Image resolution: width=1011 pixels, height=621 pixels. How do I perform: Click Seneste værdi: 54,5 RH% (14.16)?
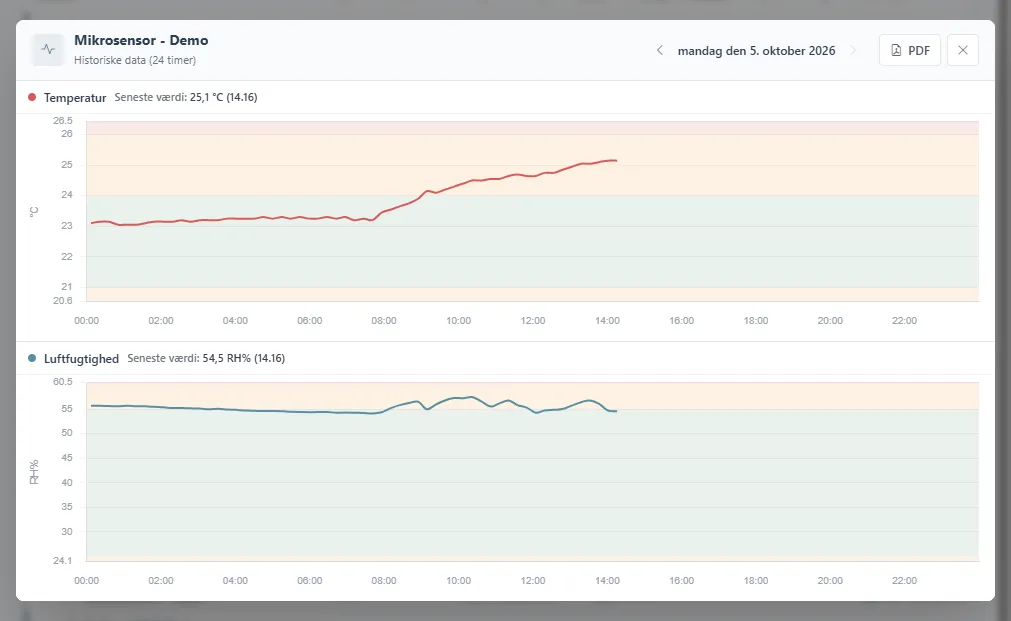[206, 359]
